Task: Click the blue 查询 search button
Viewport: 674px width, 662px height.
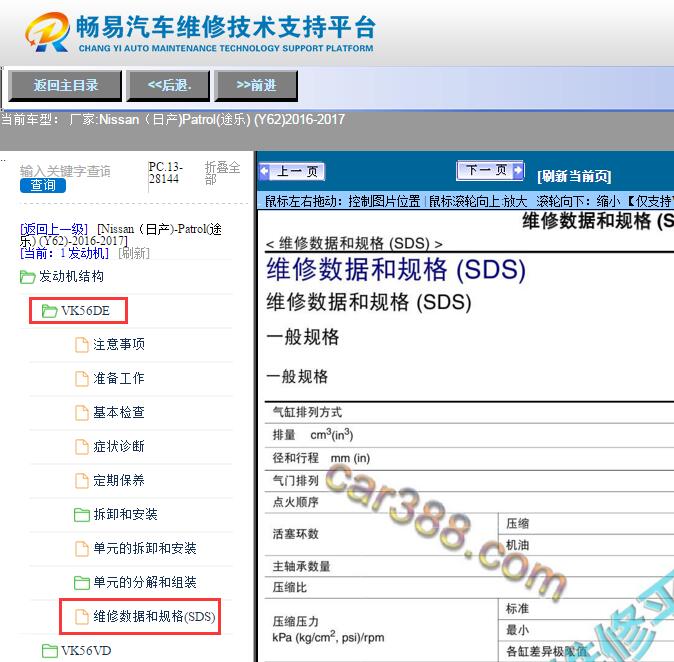Action: click(x=43, y=185)
